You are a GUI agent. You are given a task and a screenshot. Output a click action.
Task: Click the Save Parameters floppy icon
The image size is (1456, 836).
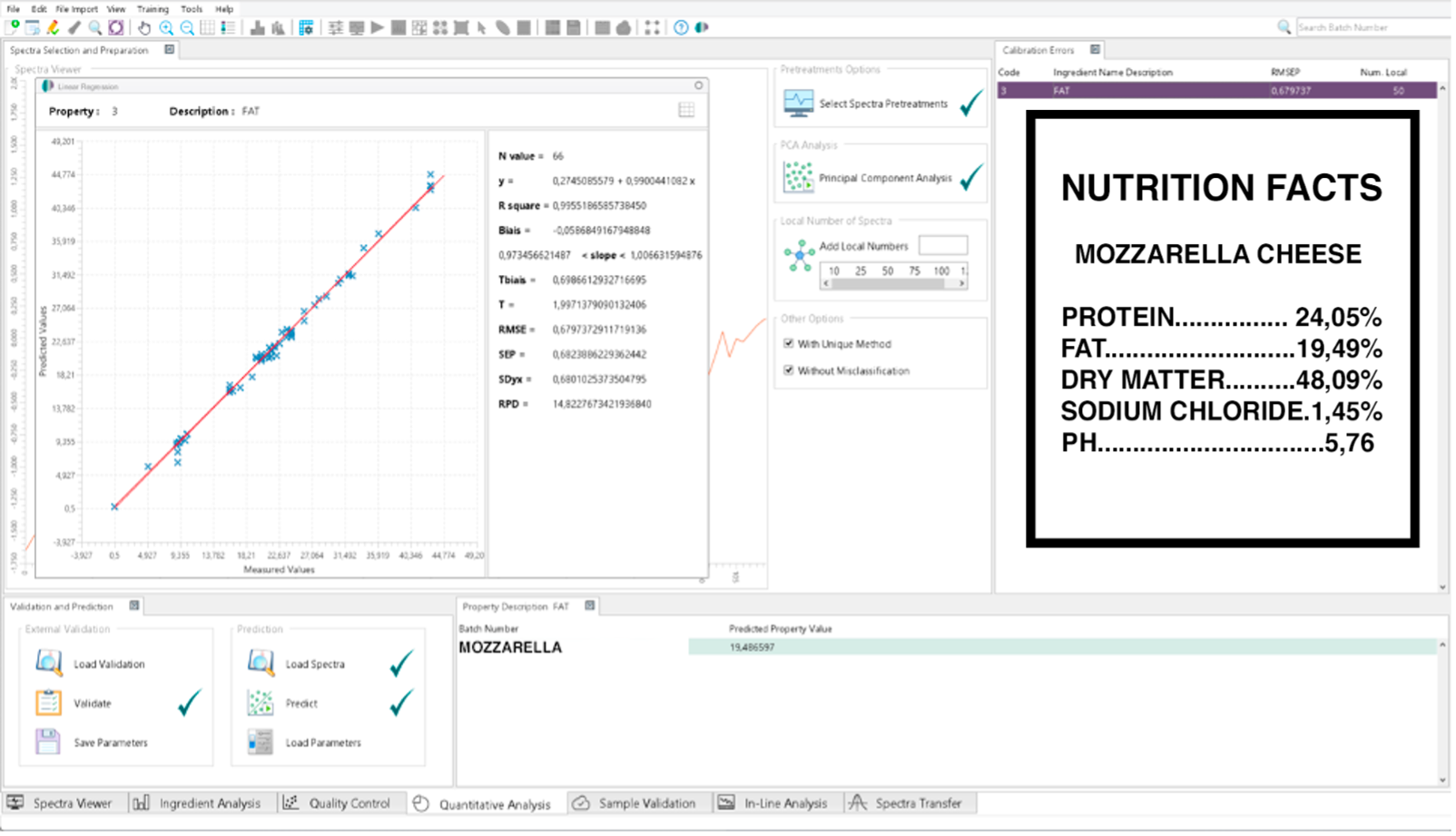click(48, 742)
